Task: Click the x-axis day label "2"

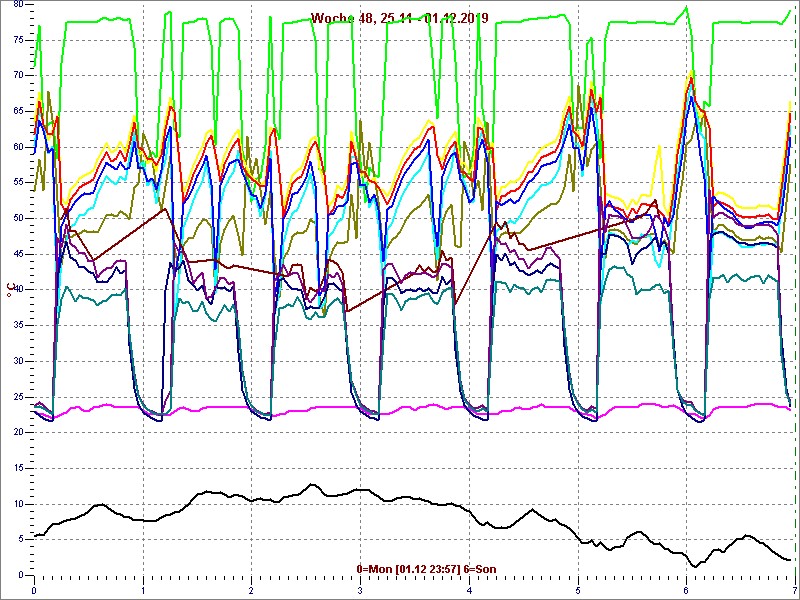Action: [252, 590]
